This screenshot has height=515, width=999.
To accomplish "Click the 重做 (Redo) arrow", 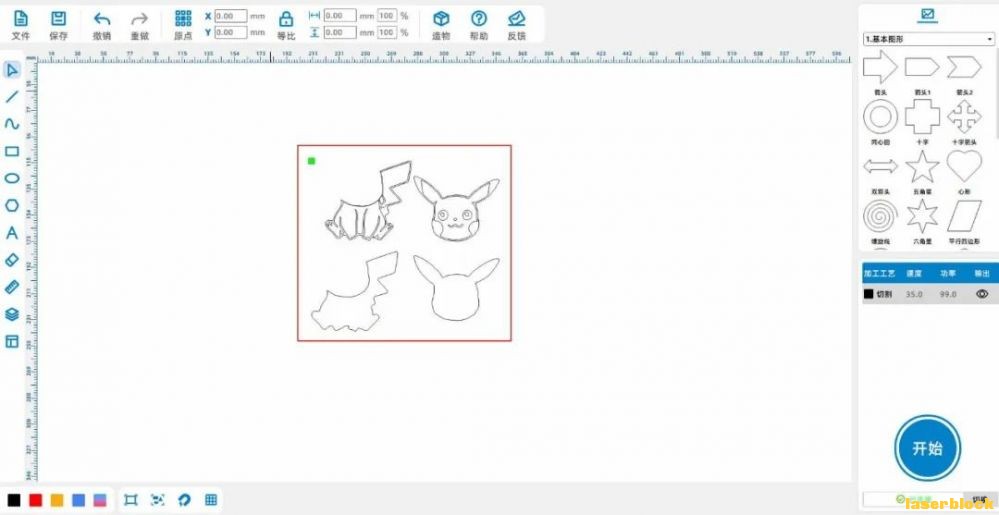I will coord(140,19).
